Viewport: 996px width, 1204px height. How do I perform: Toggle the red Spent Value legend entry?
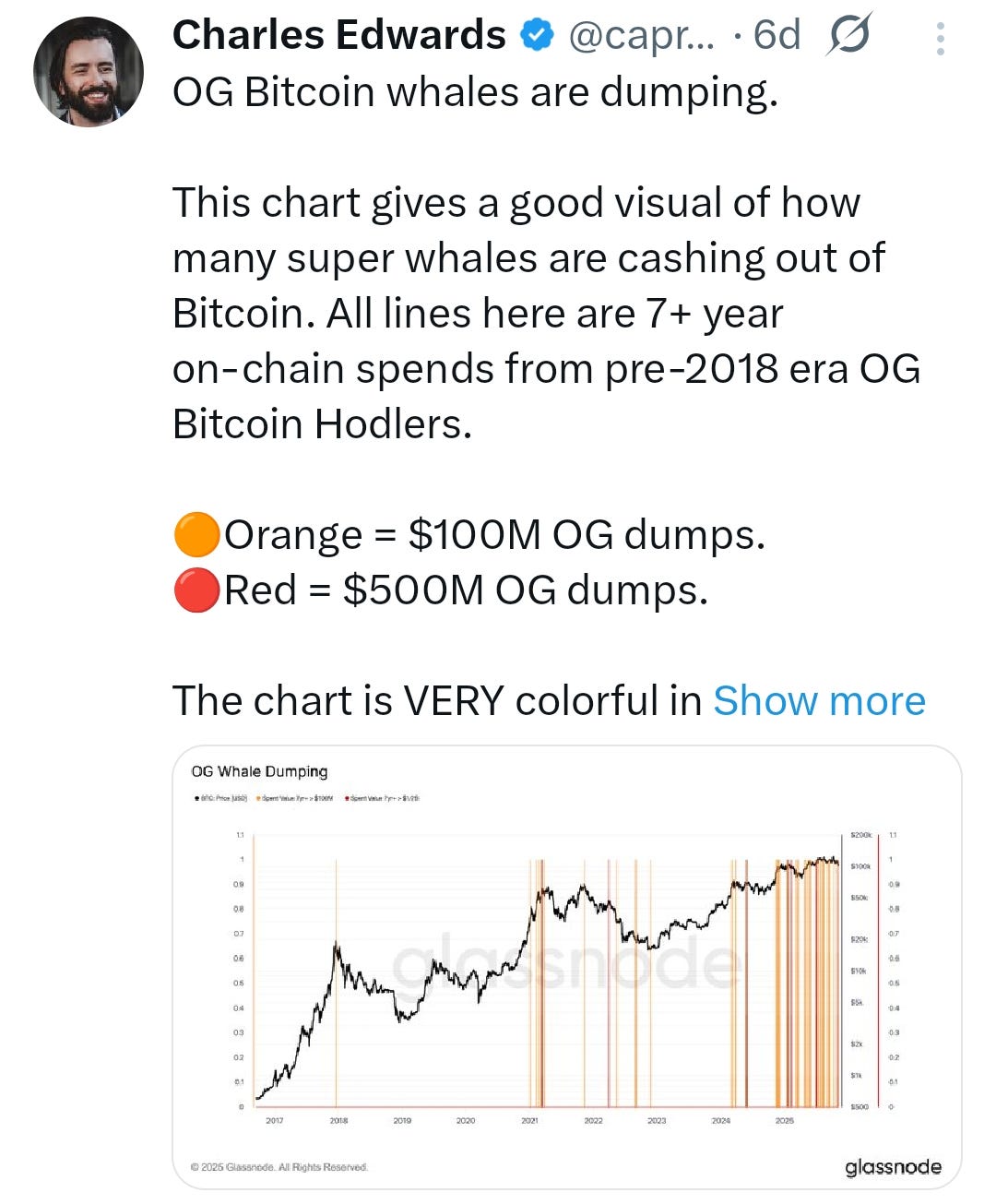point(383,799)
